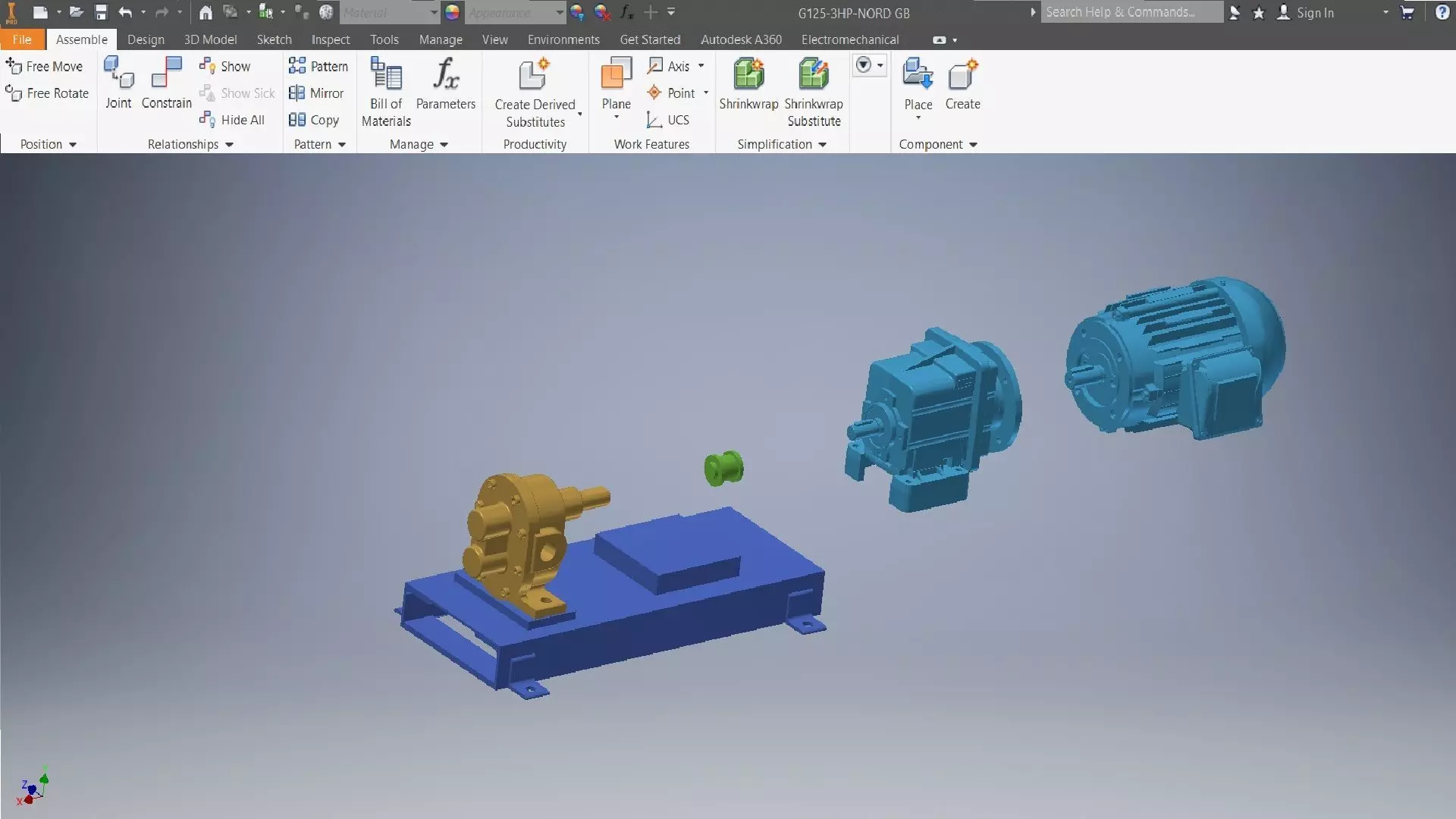Screen dimensions: 1456x819
Task: Click the favorites star icon
Action: click(x=1259, y=12)
